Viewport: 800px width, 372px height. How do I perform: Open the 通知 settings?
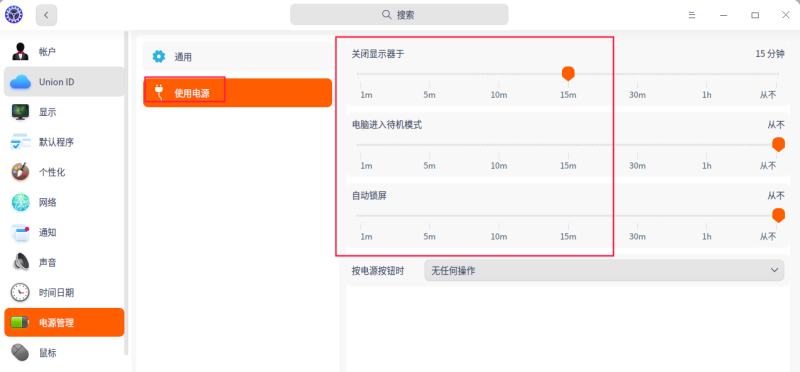pyautogui.click(x=64, y=232)
